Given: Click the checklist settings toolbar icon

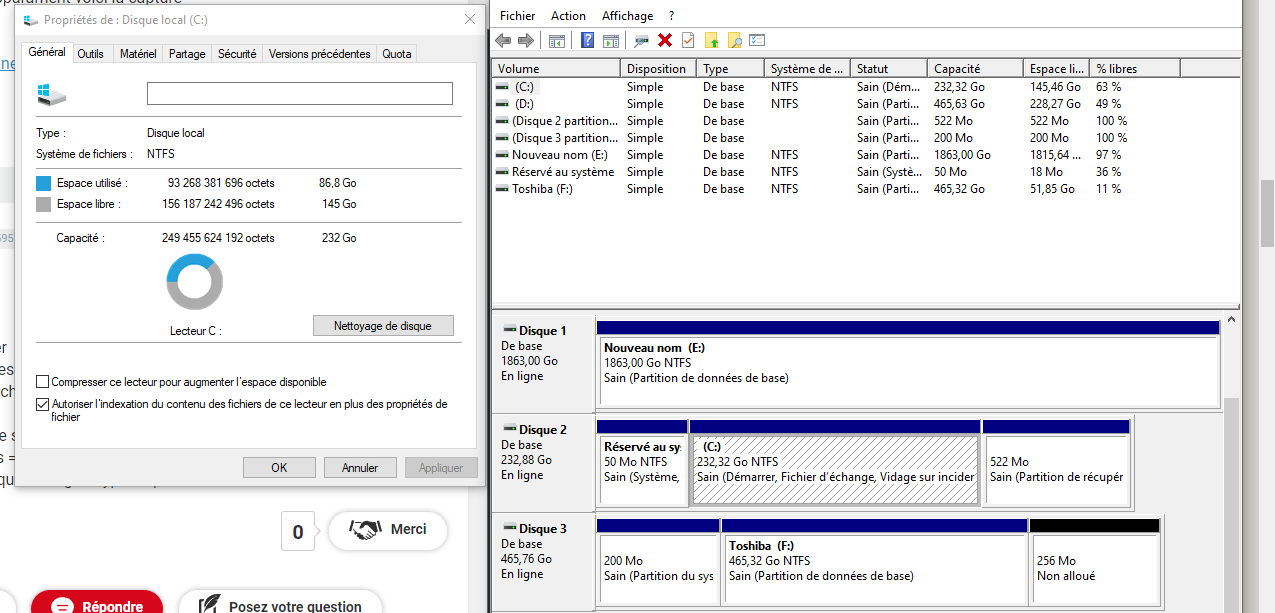Looking at the screenshot, I should coord(757,40).
